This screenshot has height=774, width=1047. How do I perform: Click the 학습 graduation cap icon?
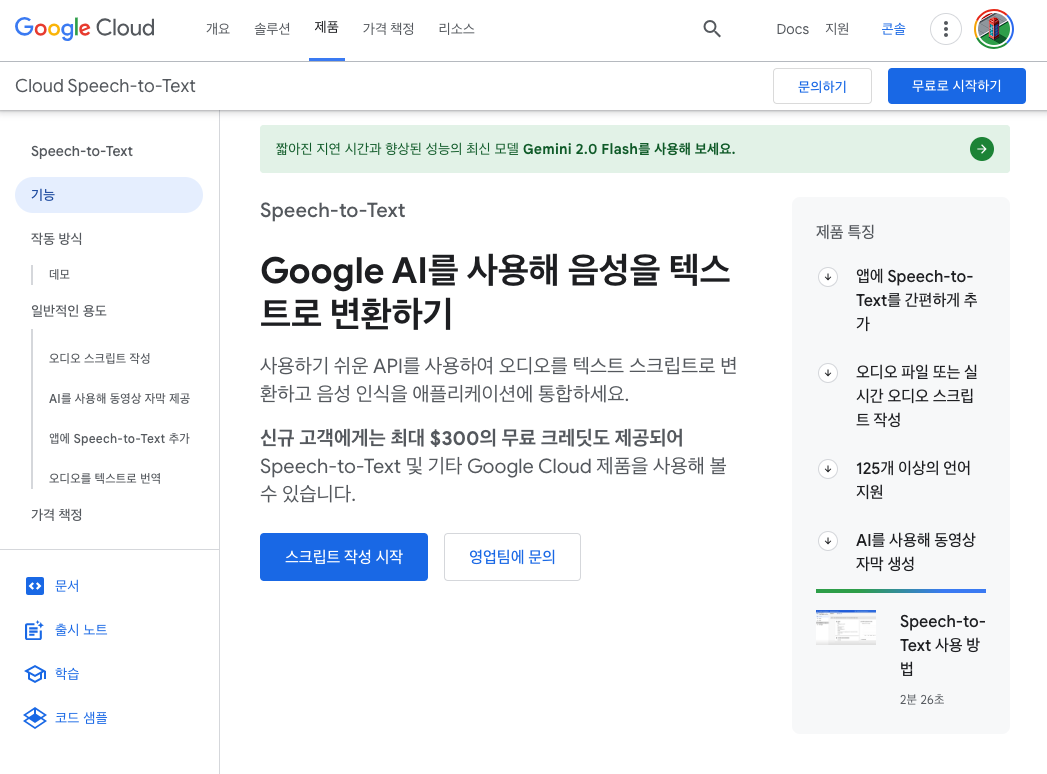[x=35, y=674]
